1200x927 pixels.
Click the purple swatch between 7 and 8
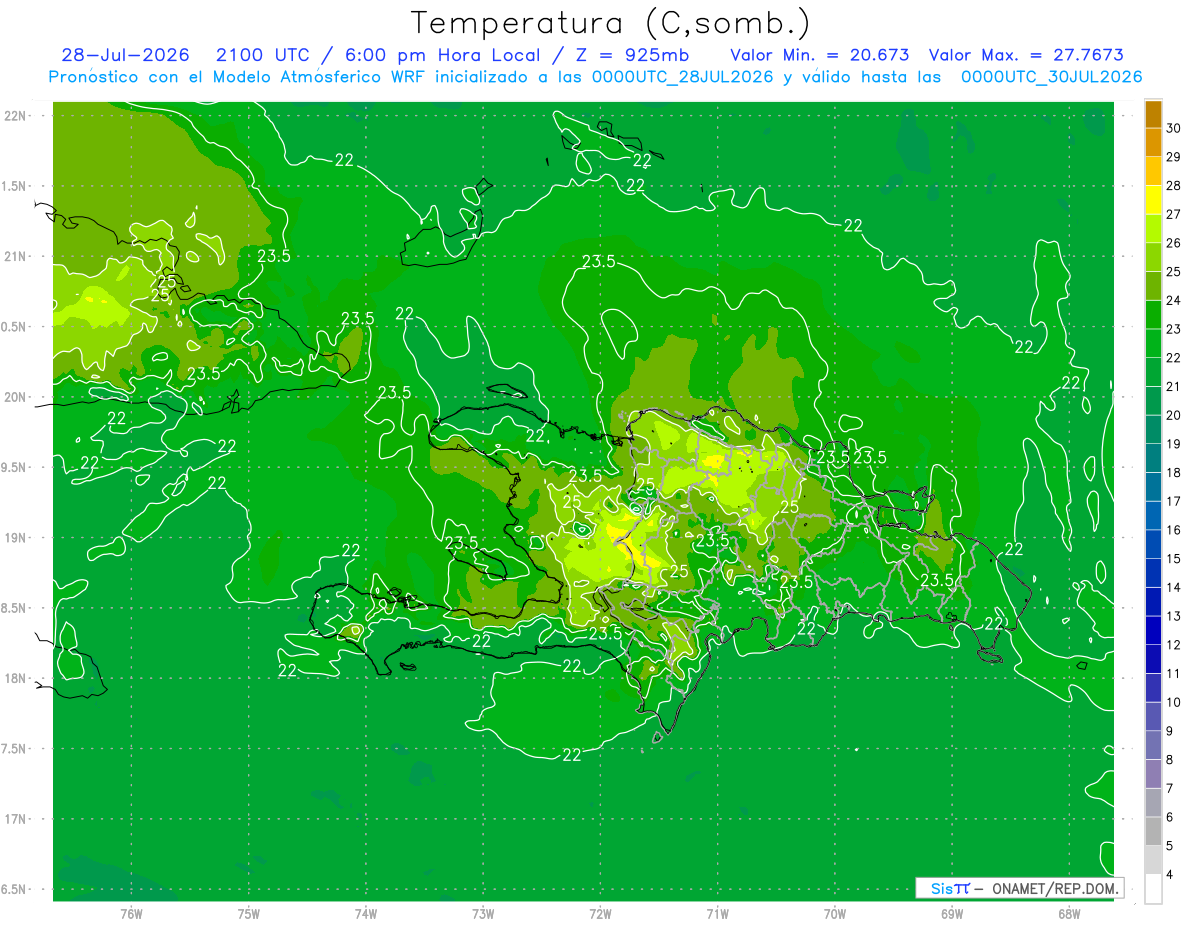point(1153,774)
